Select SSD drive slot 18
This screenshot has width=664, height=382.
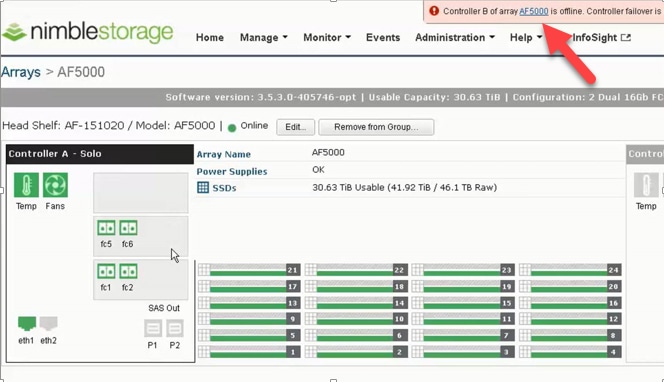[x=356, y=286]
